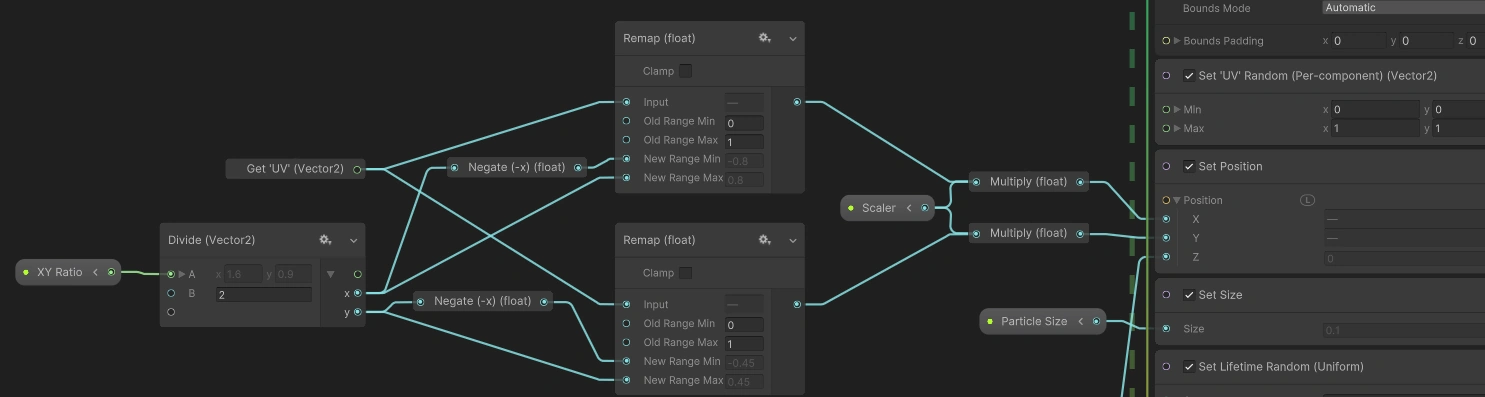Open the bottom Remap (float) node's settings gear
Screen dimensions: 1485x397
pyautogui.click(x=764, y=240)
